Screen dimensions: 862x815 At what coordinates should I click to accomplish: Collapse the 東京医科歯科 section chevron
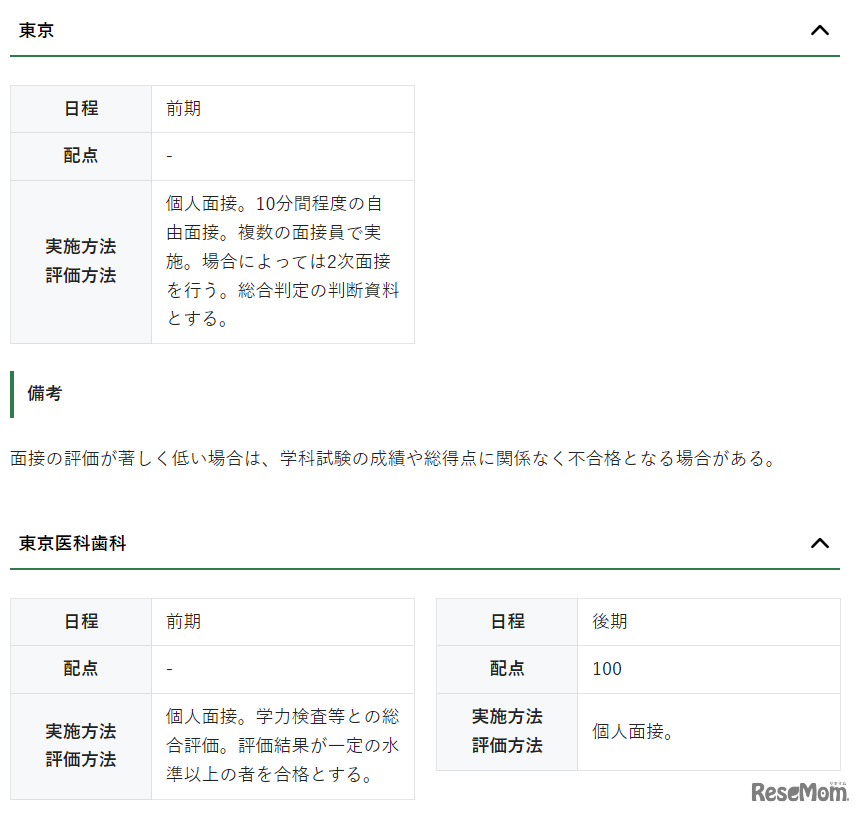click(820, 543)
